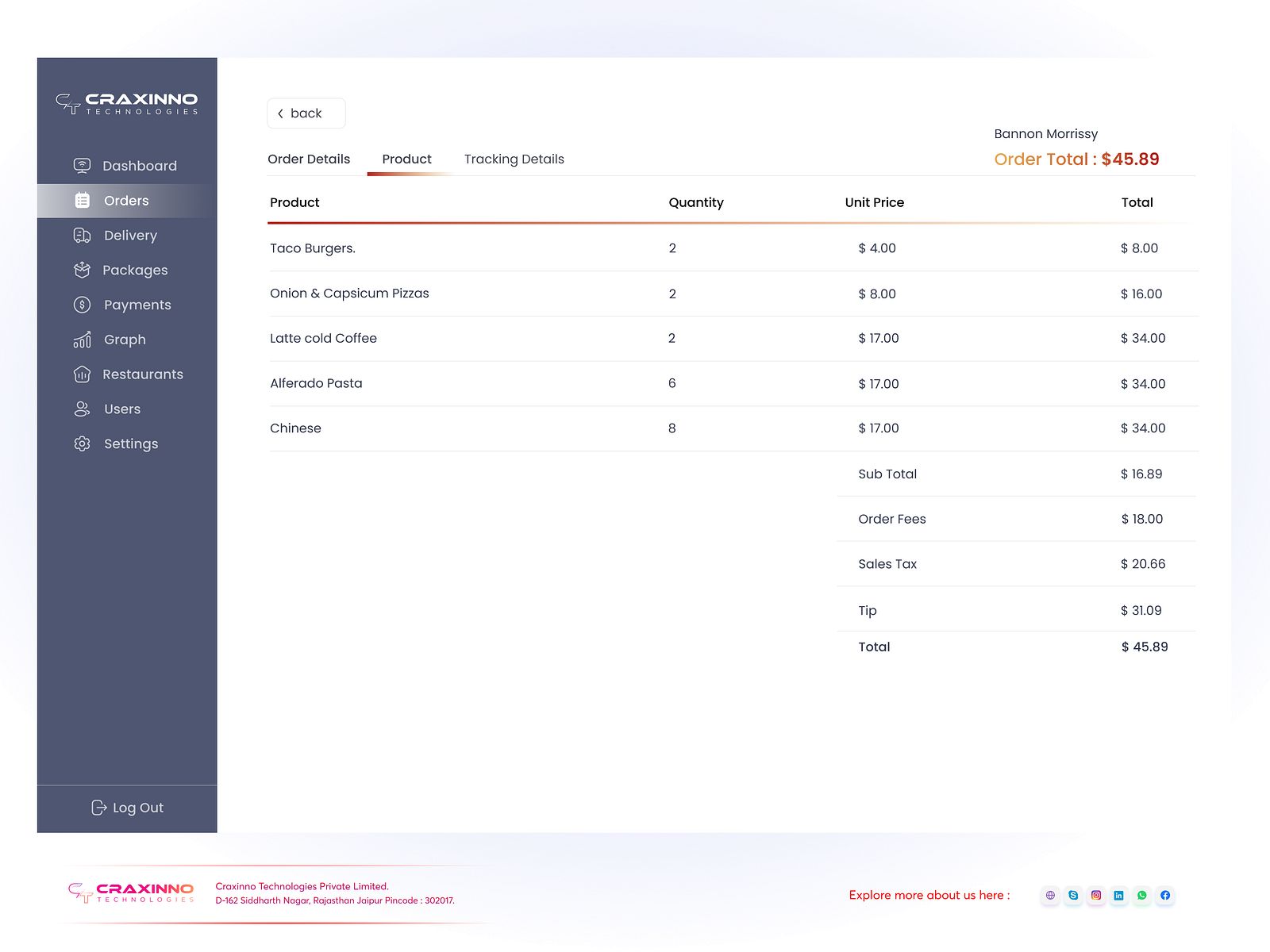Click the Tip label
The image size is (1270, 952).
pyautogui.click(x=868, y=610)
